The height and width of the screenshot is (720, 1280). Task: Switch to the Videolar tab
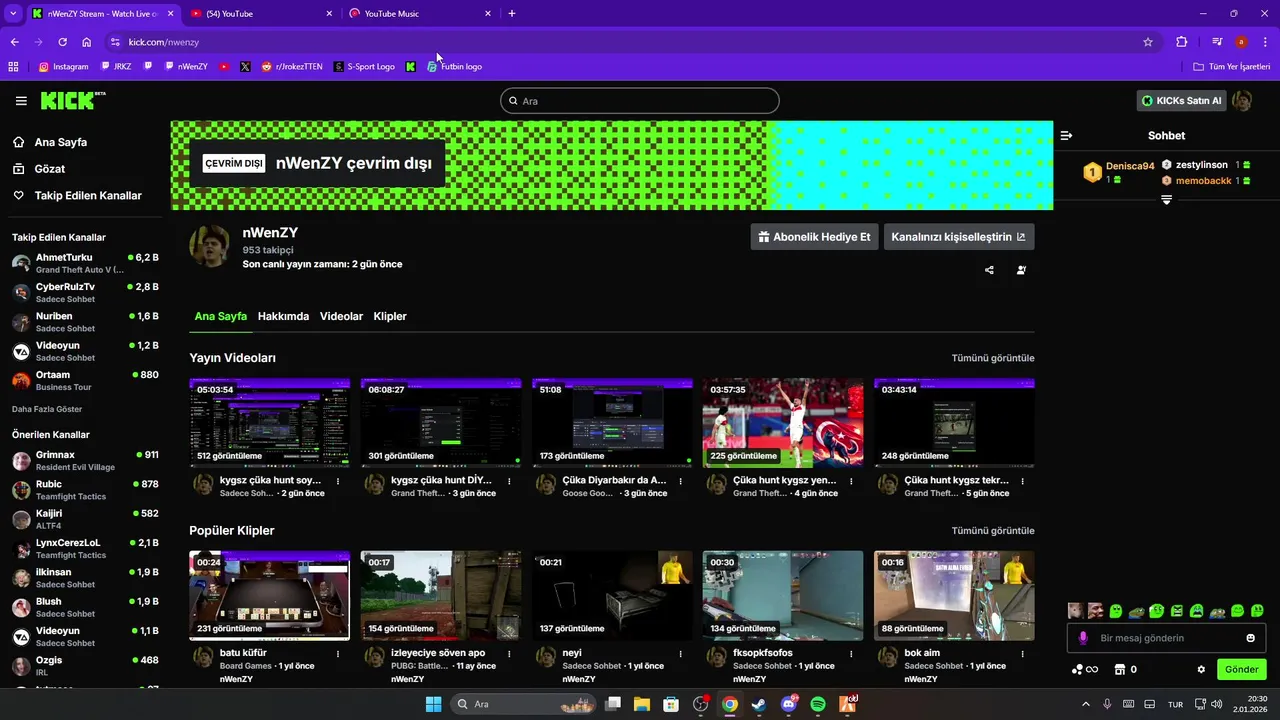click(341, 316)
